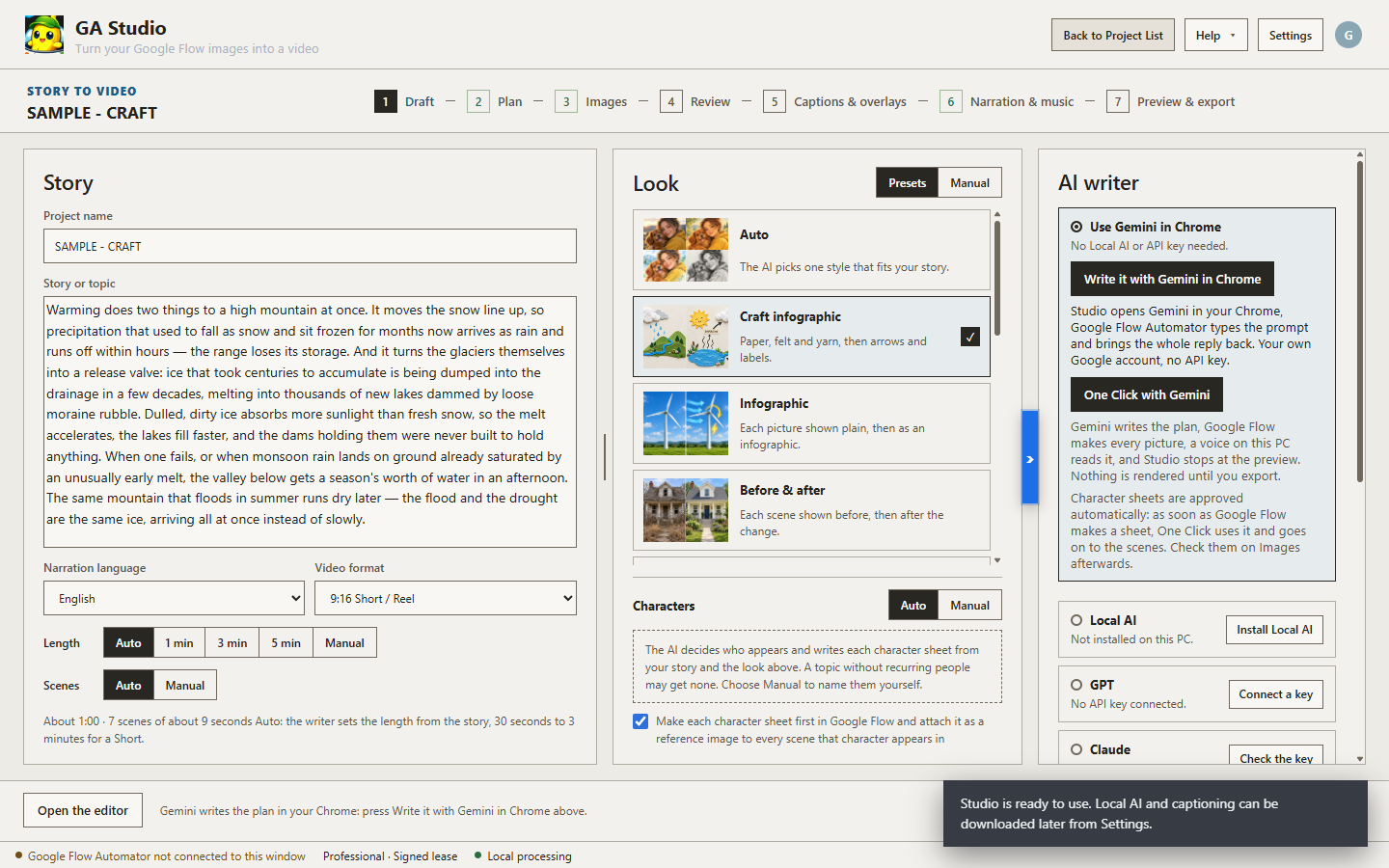Set Characters to Manual

coord(969,606)
